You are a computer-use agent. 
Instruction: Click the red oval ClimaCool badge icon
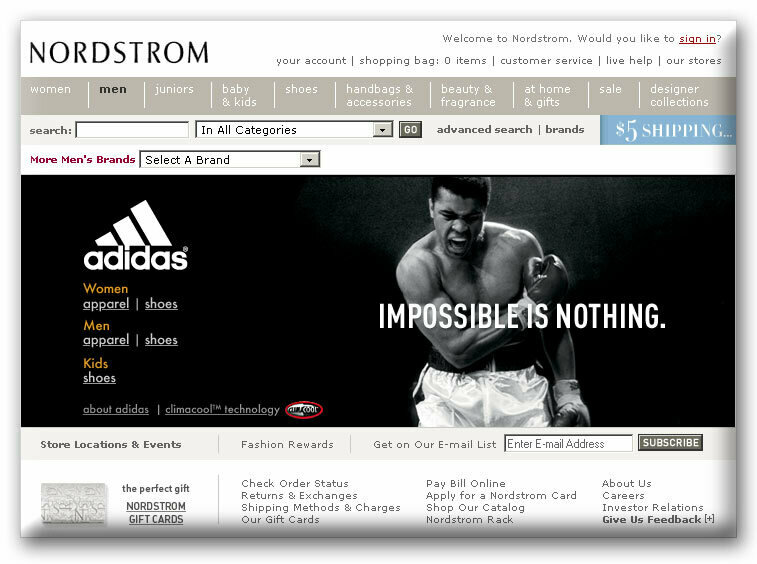click(x=304, y=409)
